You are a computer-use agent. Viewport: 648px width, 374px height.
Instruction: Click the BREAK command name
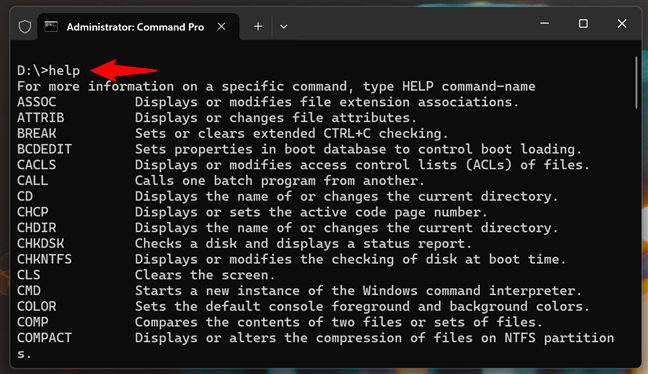click(x=36, y=133)
